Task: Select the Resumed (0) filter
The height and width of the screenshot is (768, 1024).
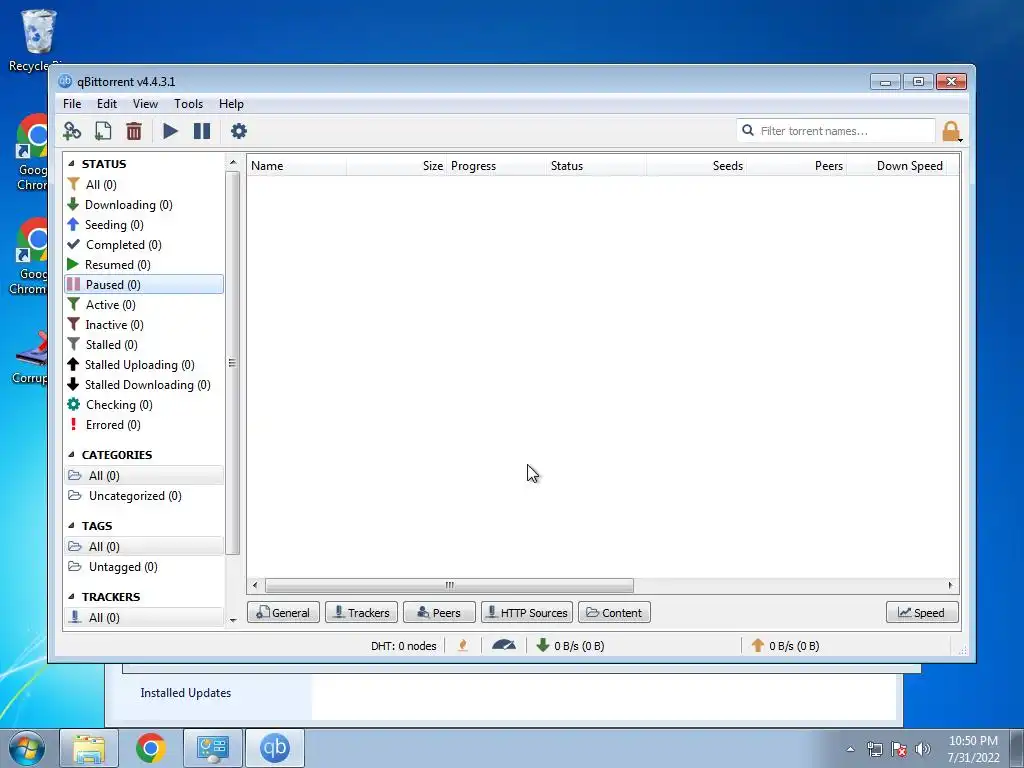Action: point(144,264)
